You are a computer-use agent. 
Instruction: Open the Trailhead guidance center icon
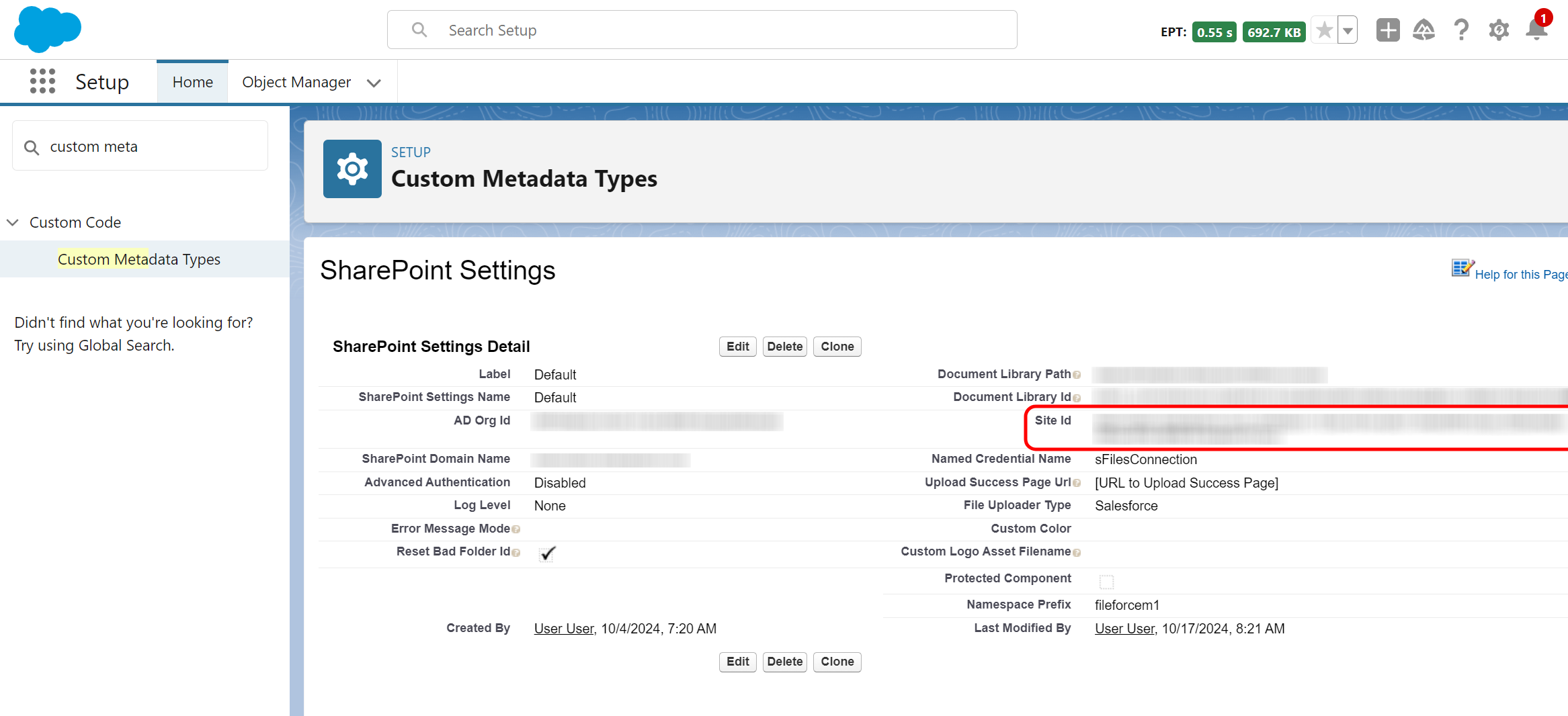click(1423, 30)
